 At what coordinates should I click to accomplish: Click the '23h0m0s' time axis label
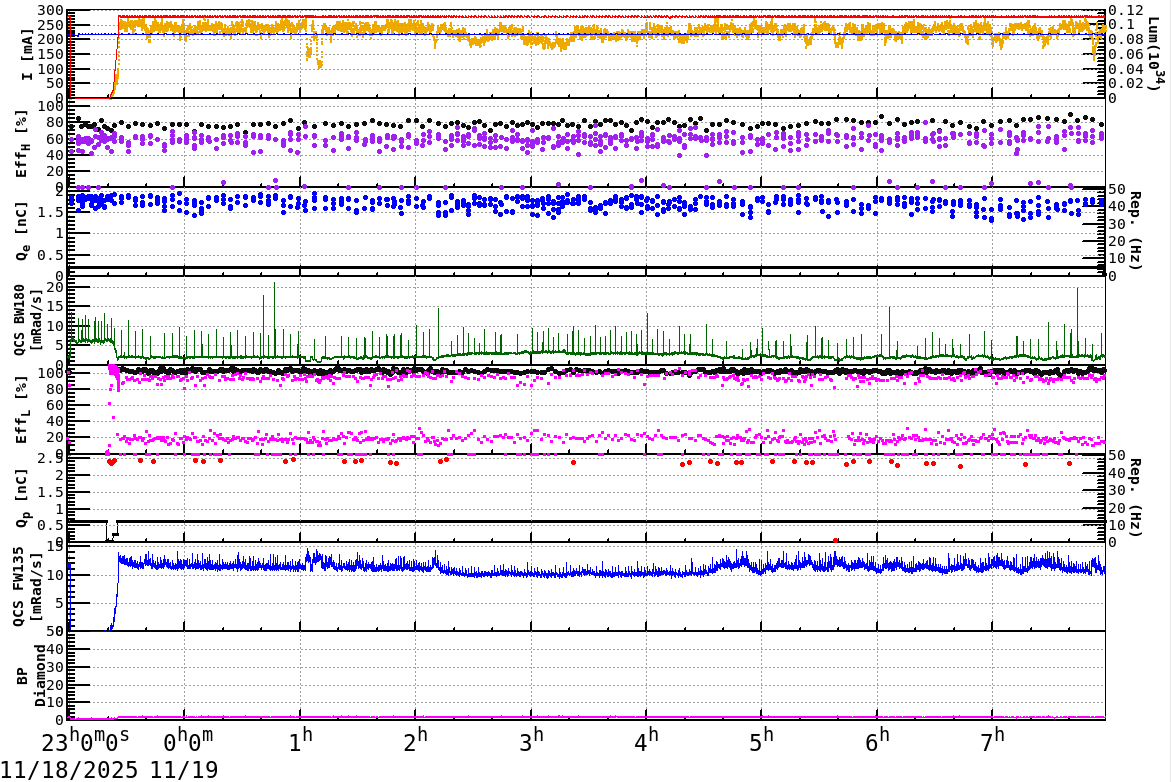84,742
